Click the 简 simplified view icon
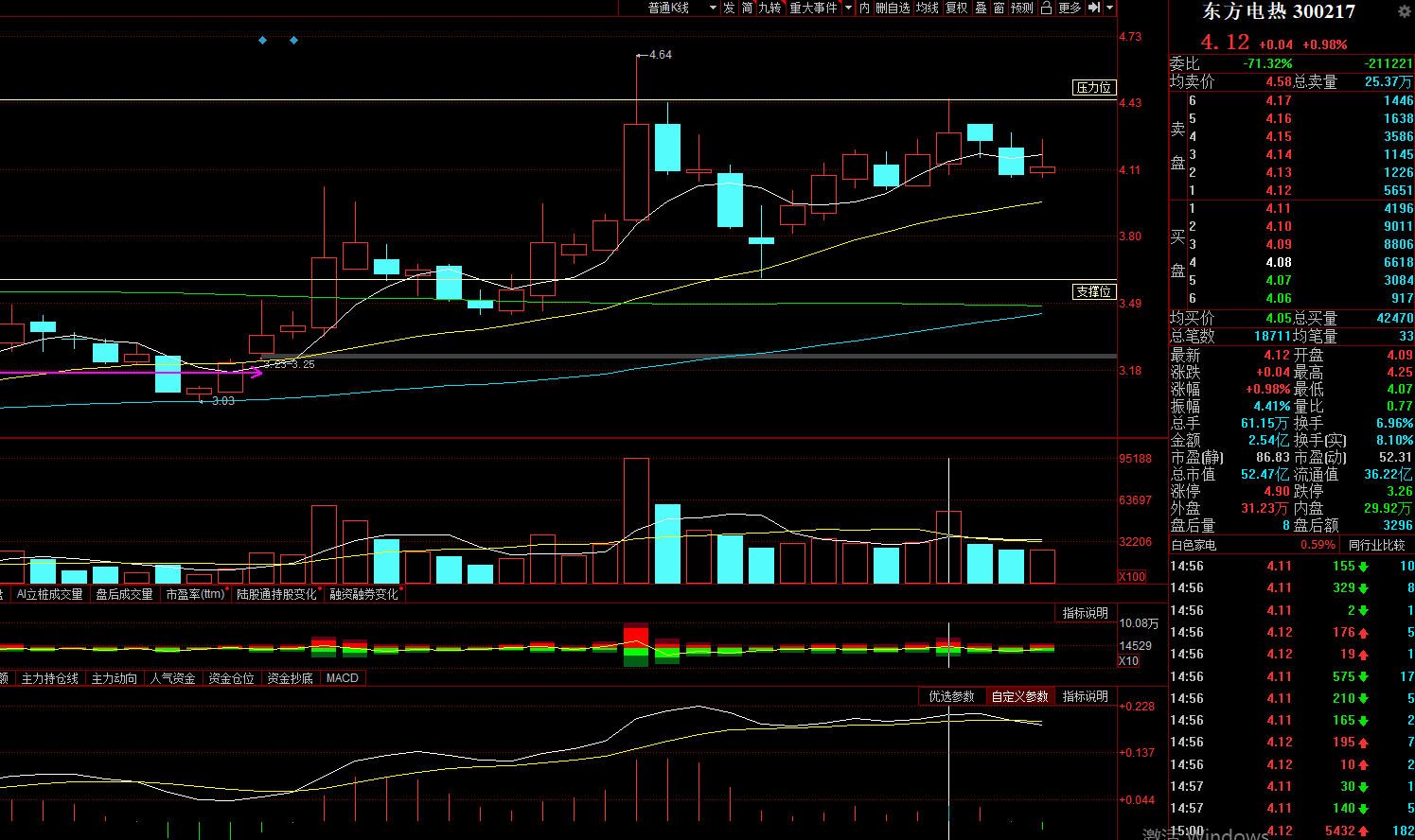The width and height of the screenshot is (1415, 840). [747, 8]
